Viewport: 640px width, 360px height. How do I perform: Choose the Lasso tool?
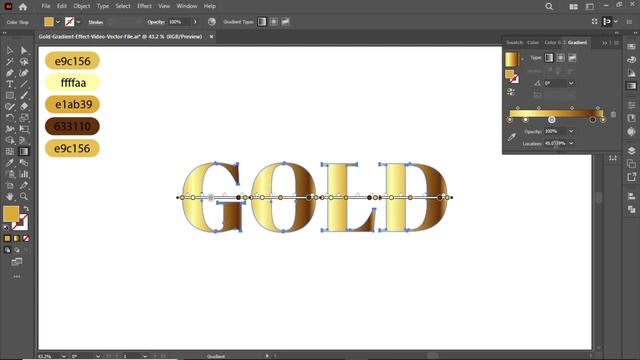[x=24, y=62]
